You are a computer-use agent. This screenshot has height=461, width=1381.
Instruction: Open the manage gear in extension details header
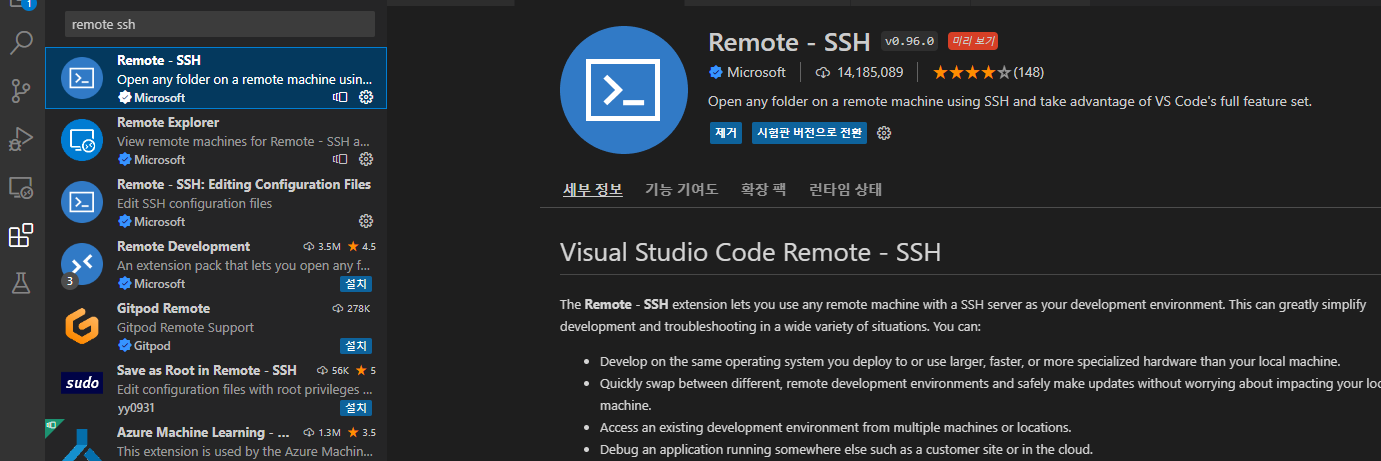(884, 133)
